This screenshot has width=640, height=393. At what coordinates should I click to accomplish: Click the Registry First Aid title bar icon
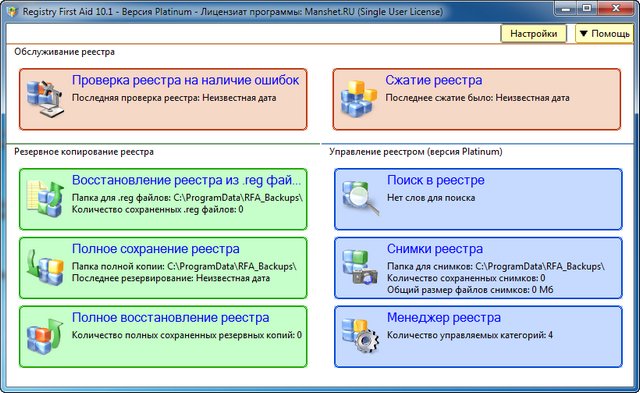[x=13, y=11]
